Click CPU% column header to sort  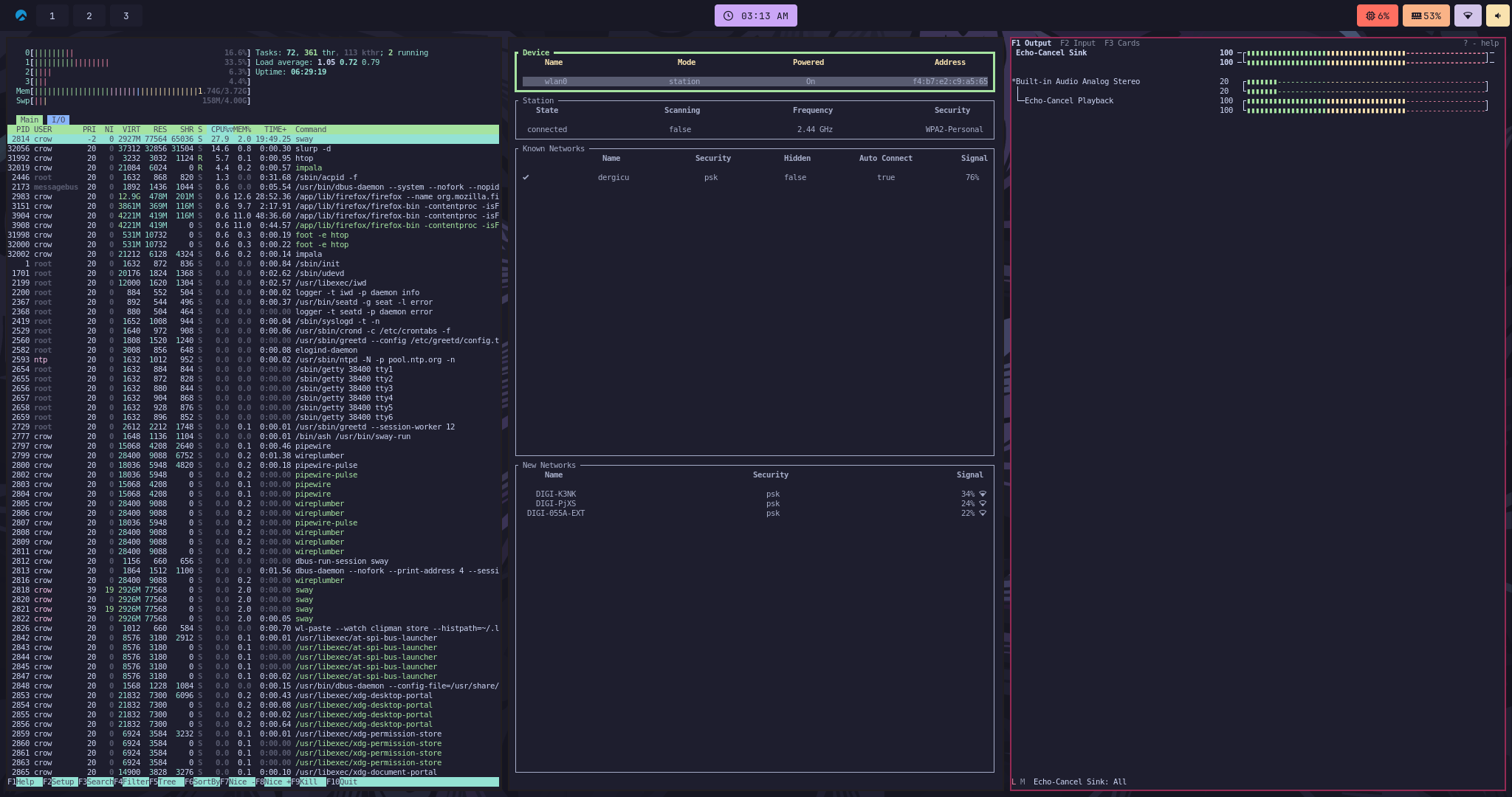220,129
